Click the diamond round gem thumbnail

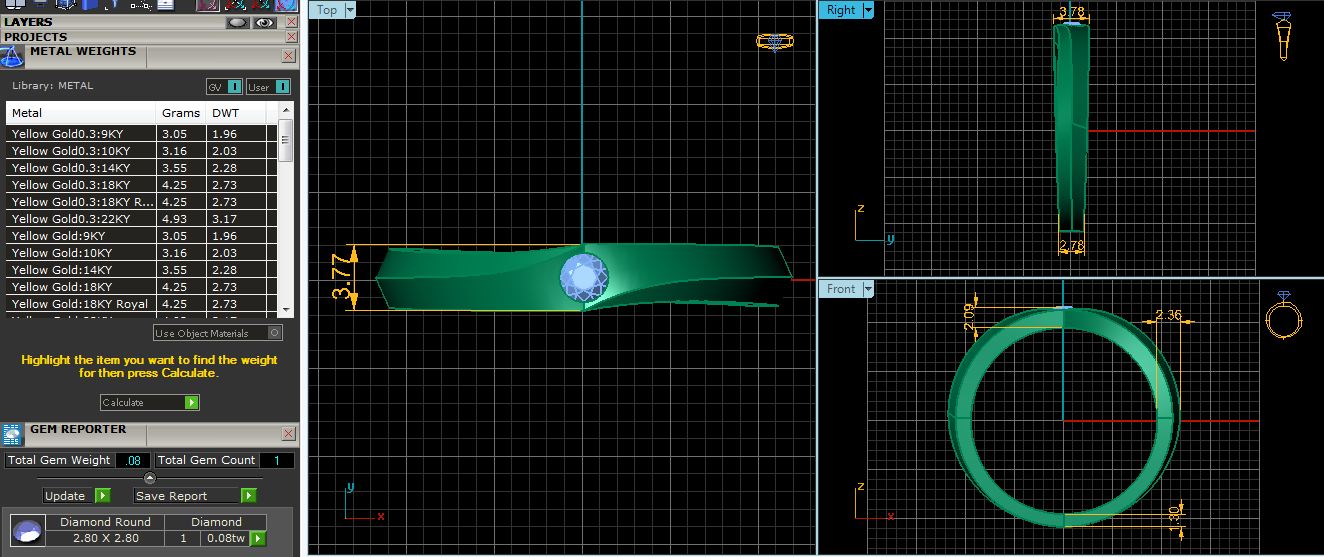tap(28, 530)
